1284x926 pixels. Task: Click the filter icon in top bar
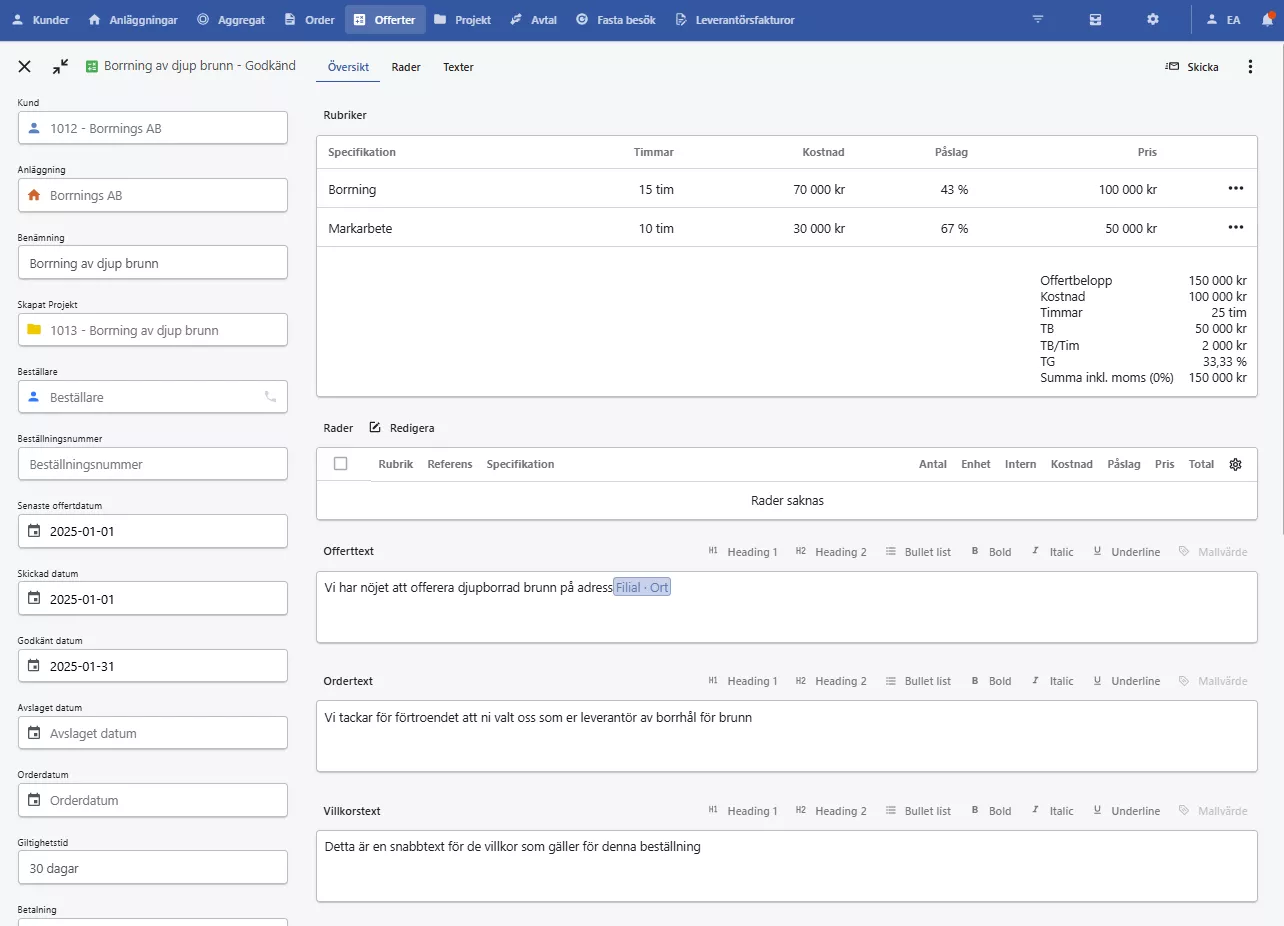[1038, 19]
